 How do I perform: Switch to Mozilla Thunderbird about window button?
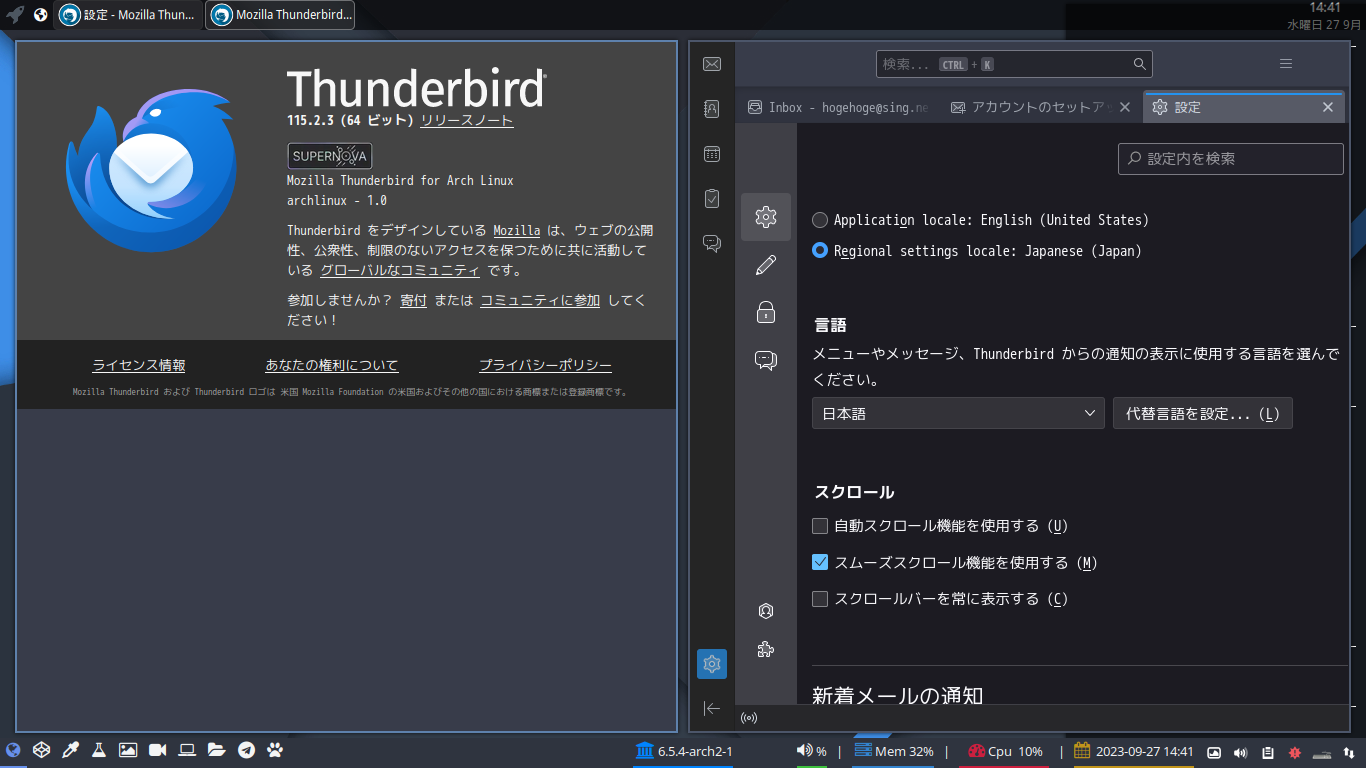click(x=280, y=15)
